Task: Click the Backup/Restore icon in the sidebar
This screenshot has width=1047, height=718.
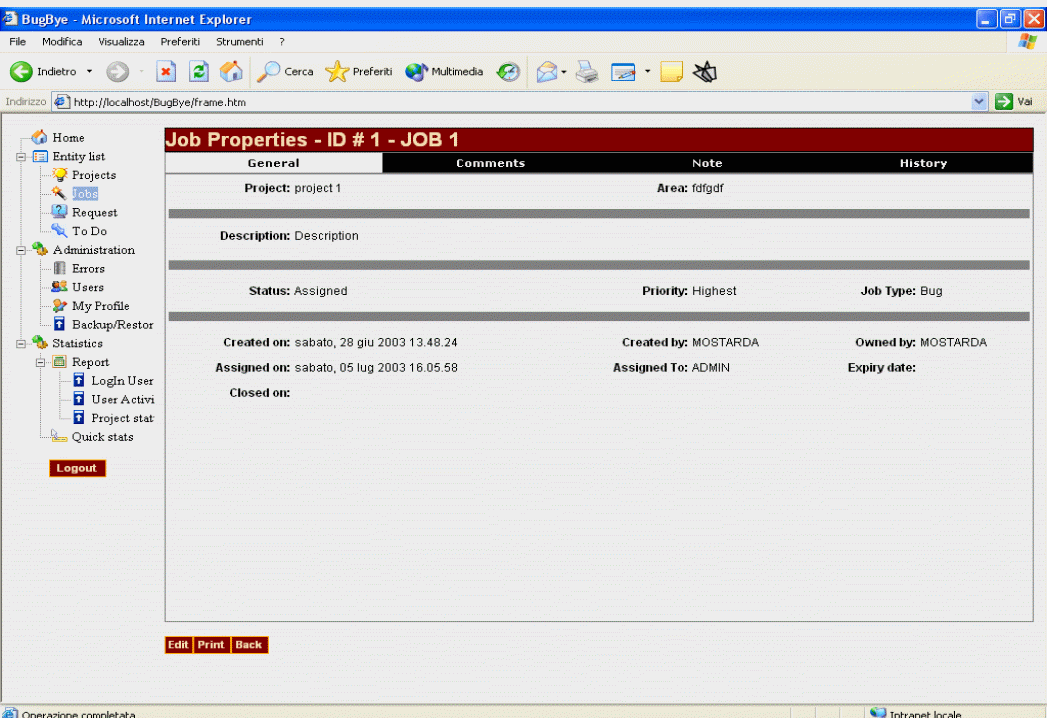Action: [x=59, y=324]
